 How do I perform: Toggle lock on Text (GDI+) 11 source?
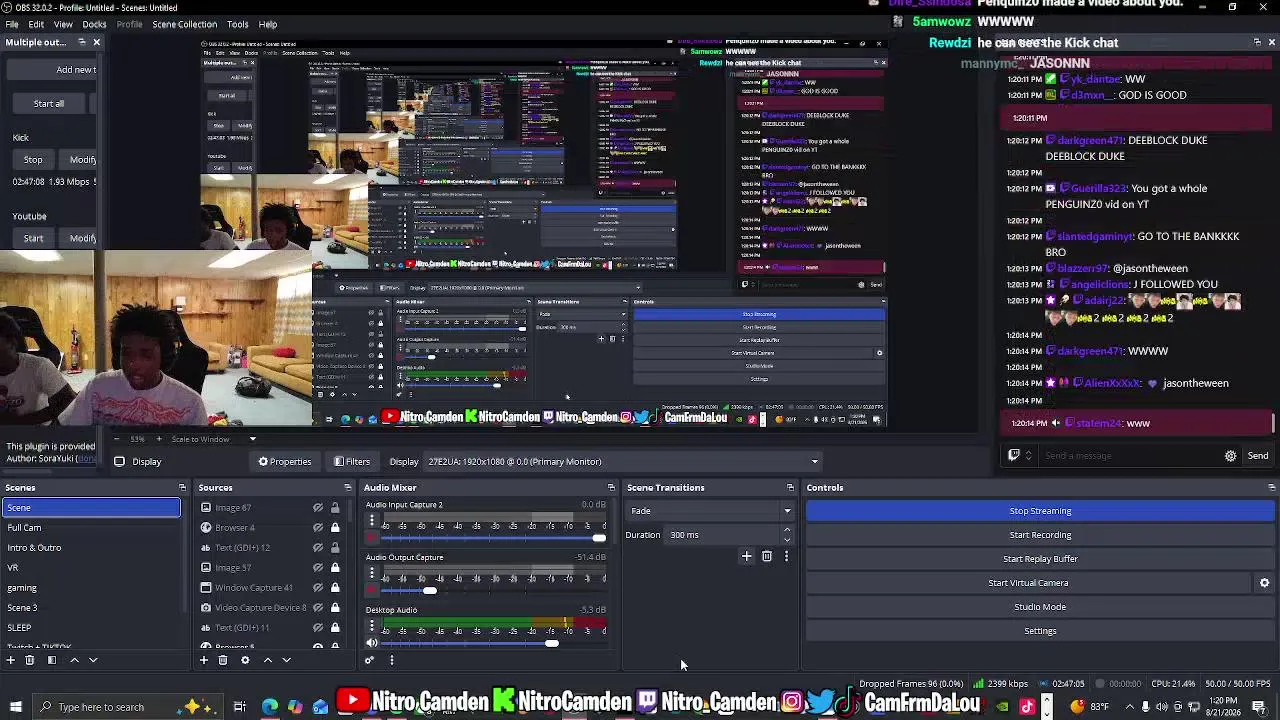[335, 628]
